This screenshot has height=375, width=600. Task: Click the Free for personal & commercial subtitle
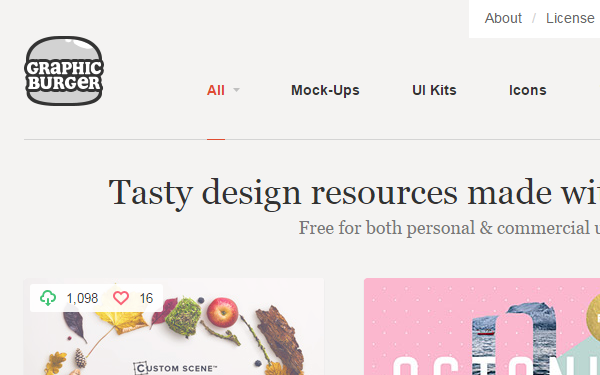pos(449,228)
